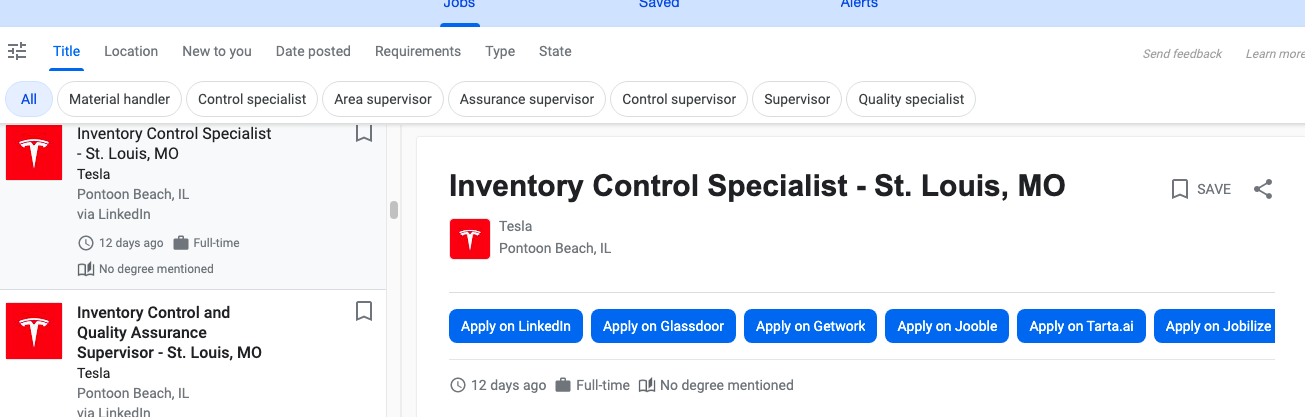1305x417 pixels.
Task: Click Tesla logo on second job listing
Action: (34, 331)
